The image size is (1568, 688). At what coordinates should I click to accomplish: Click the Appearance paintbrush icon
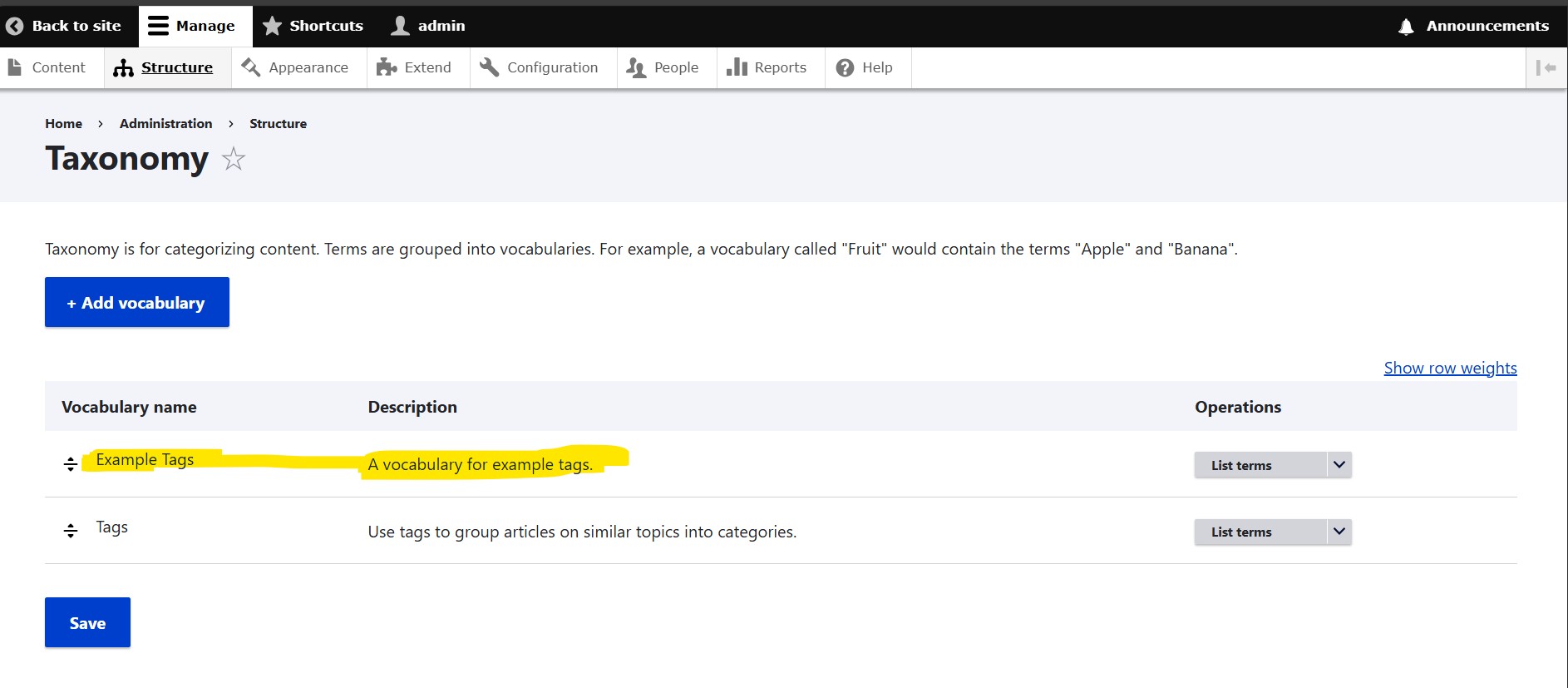tap(250, 67)
